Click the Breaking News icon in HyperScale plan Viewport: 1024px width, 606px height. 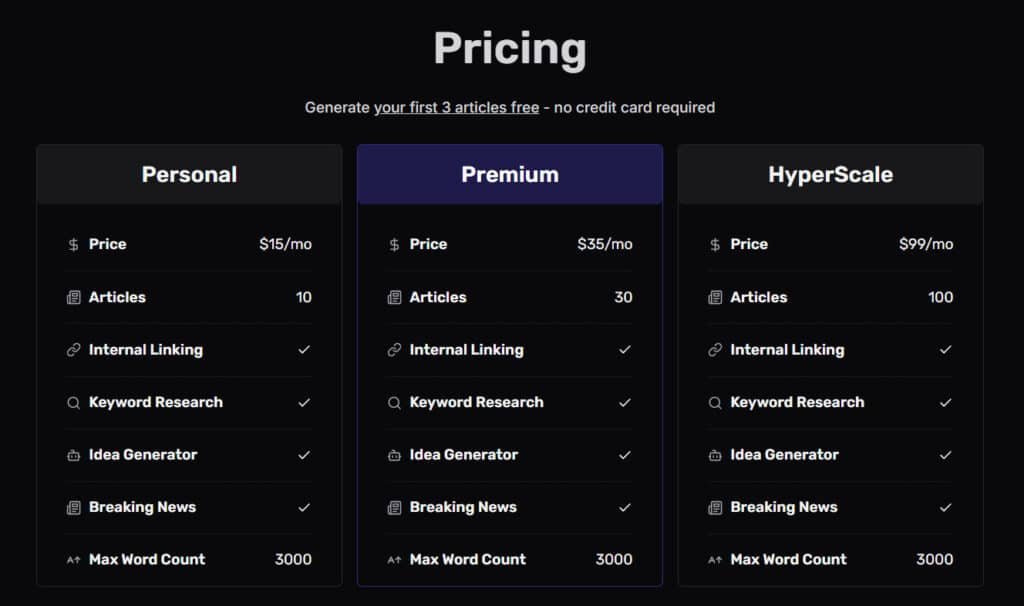715,507
